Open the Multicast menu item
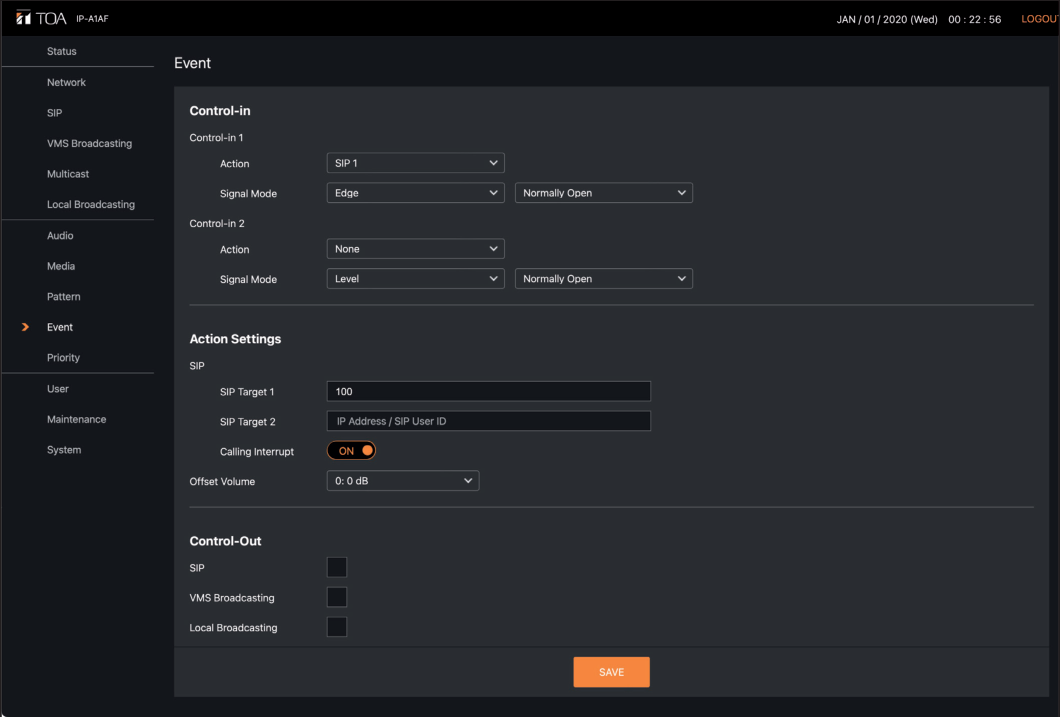 68,174
